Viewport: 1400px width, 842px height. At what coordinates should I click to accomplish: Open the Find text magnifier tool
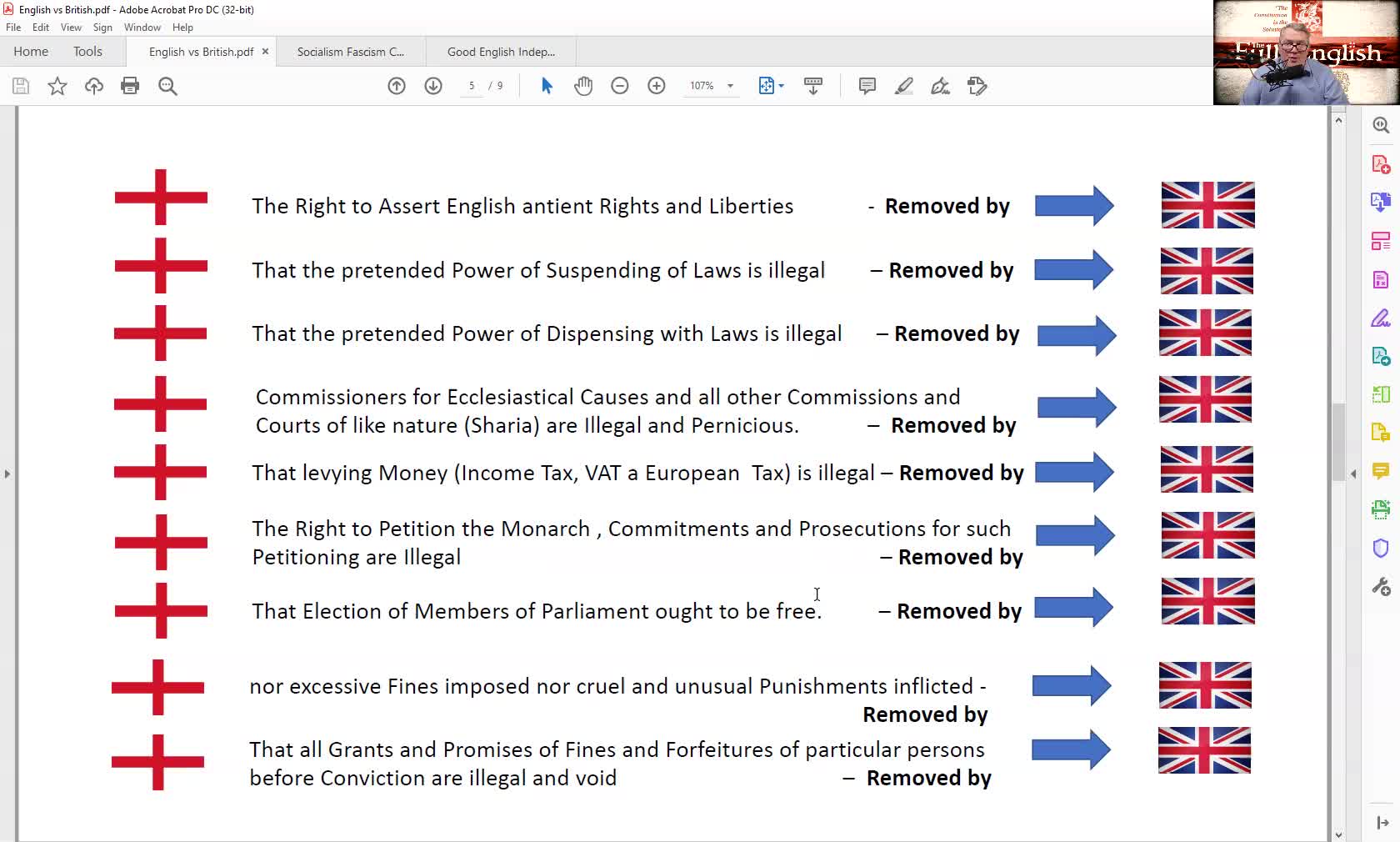click(167, 86)
